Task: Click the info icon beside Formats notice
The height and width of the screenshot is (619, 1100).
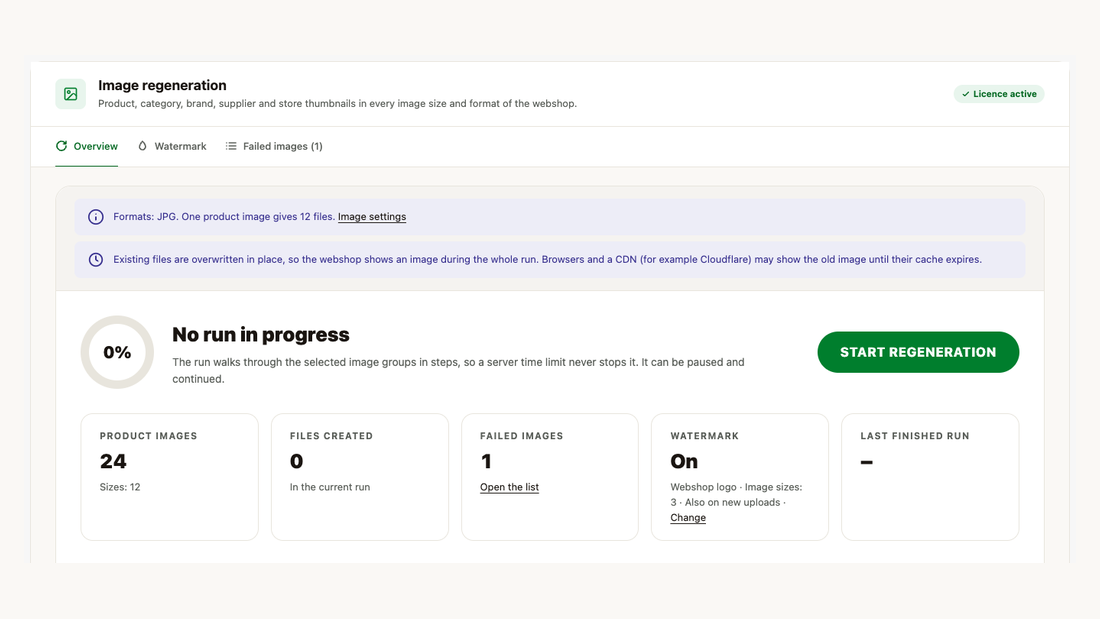Action: point(95,217)
